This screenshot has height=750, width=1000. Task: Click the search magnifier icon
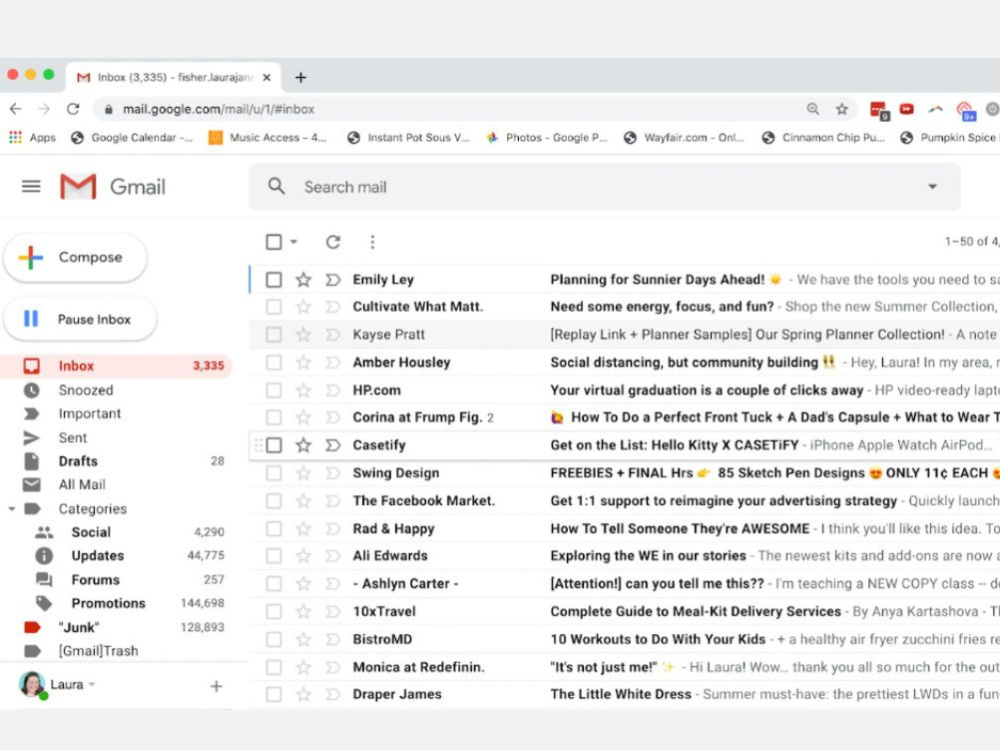[276, 186]
